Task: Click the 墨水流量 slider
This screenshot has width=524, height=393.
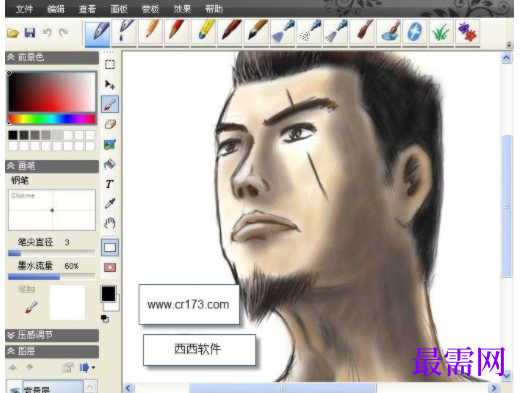Action: [x=51, y=277]
